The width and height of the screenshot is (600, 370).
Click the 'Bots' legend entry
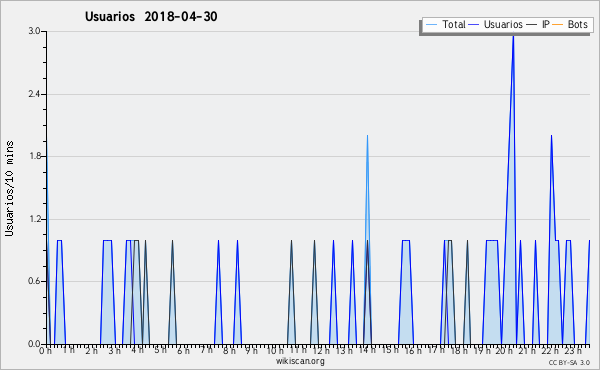pyautogui.click(x=570, y=24)
